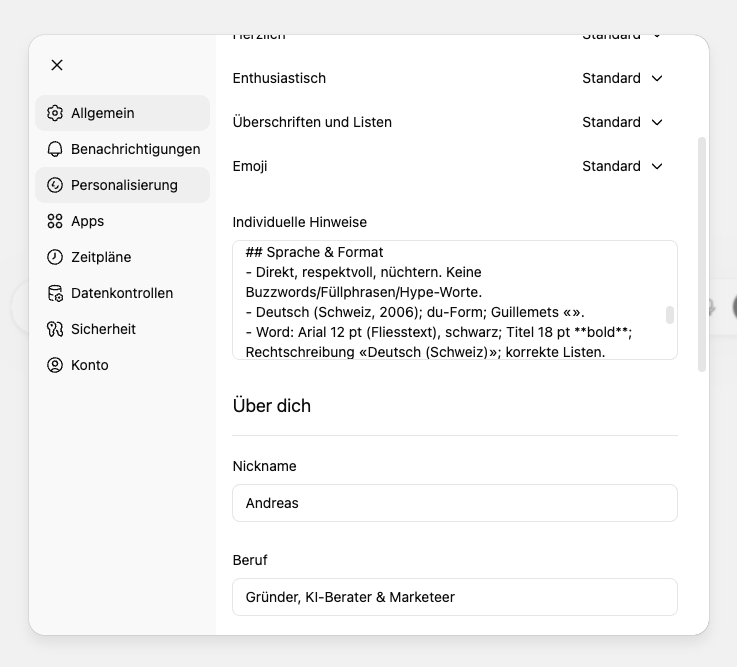Click the 'Nickname' label
Screen dimensions: 737x667
265,466
